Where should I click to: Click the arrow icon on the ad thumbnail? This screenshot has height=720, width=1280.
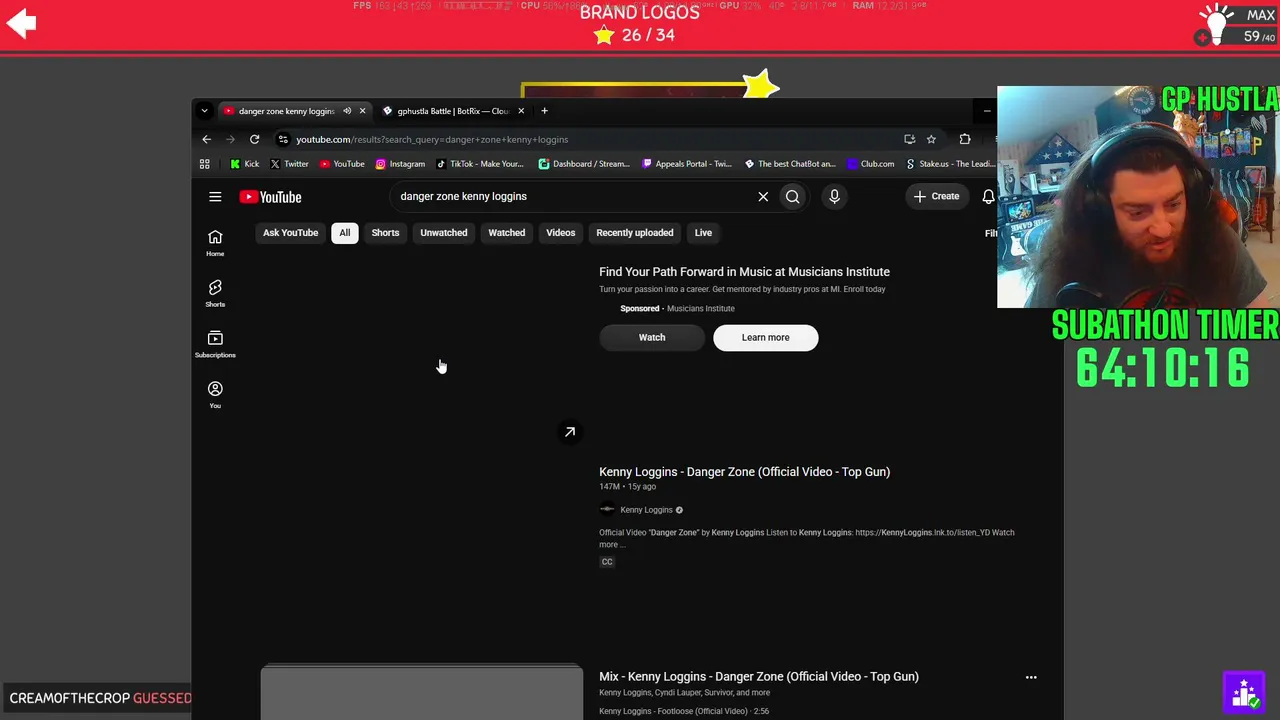pos(570,432)
